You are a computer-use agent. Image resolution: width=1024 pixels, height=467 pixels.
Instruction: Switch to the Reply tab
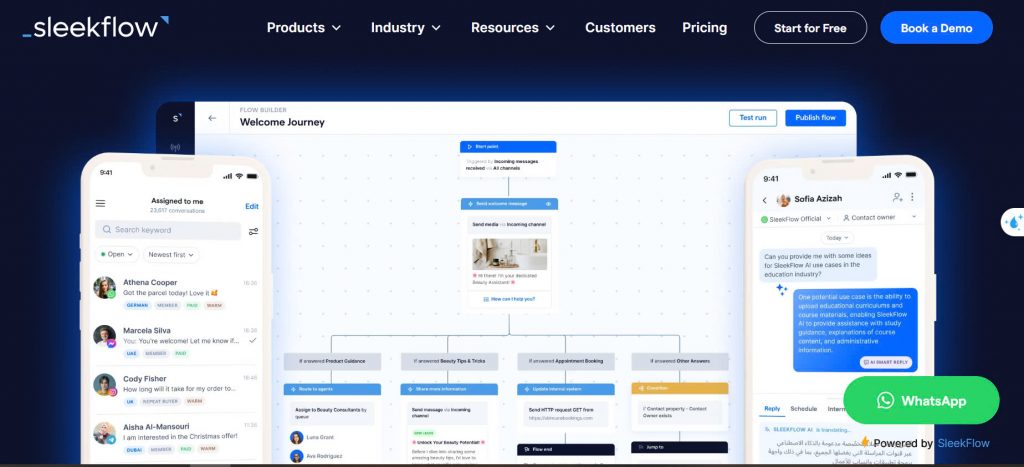(x=772, y=409)
